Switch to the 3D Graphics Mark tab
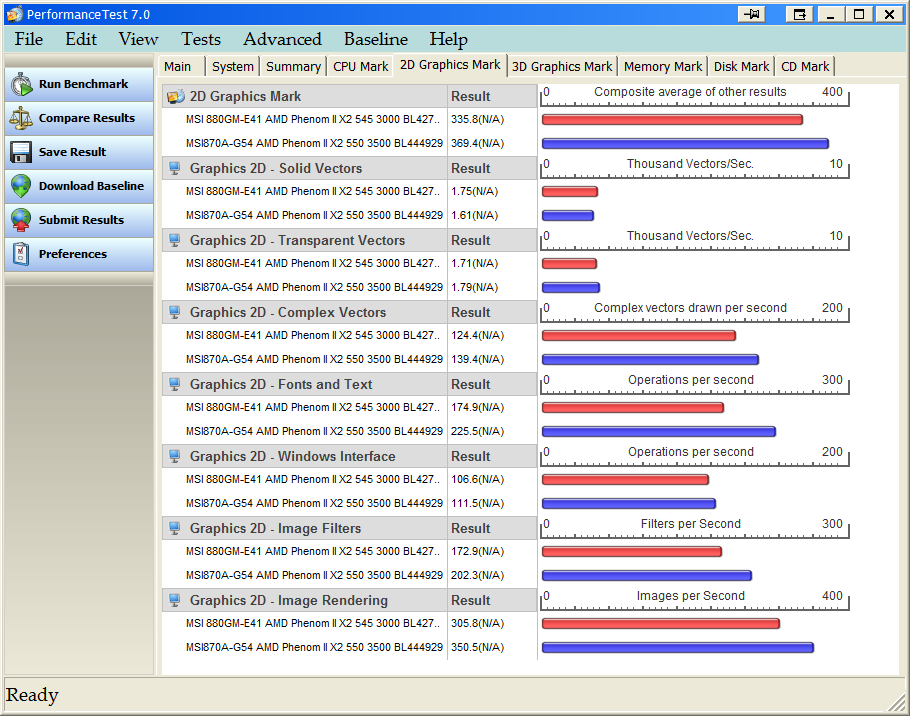 click(562, 67)
